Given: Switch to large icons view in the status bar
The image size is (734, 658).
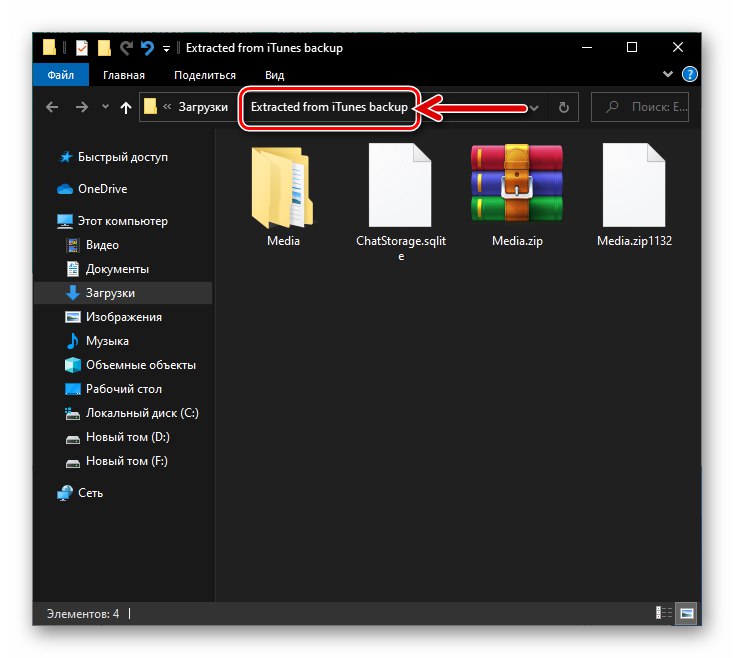Looking at the screenshot, I should click(x=687, y=613).
